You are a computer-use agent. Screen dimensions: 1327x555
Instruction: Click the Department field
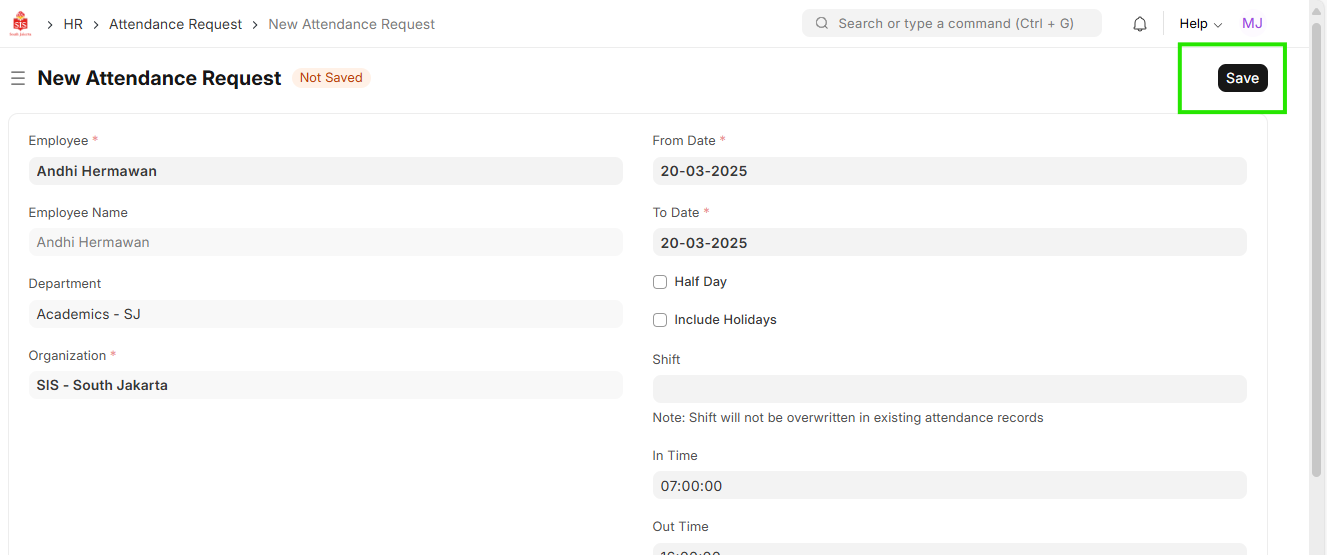coord(325,314)
